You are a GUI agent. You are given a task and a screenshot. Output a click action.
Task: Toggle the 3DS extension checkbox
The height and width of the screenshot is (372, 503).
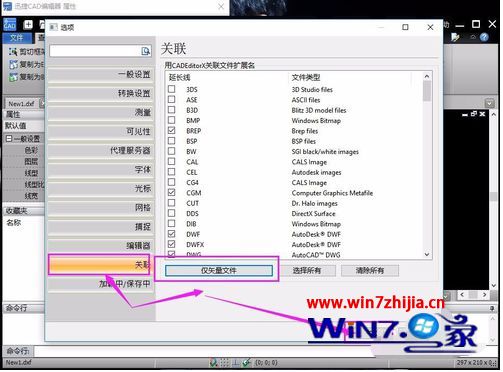click(172, 89)
